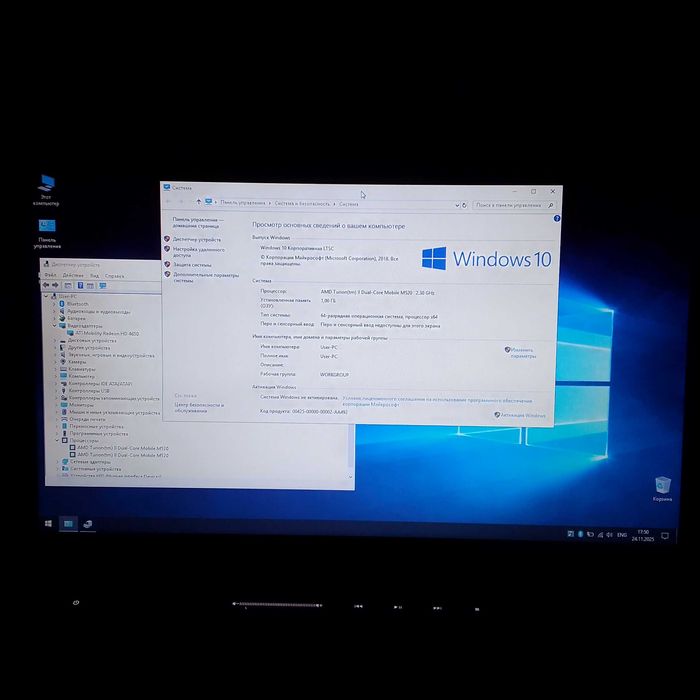Open the taskbar clock and date
This screenshot has width=700, height=700.
point(643,535)
